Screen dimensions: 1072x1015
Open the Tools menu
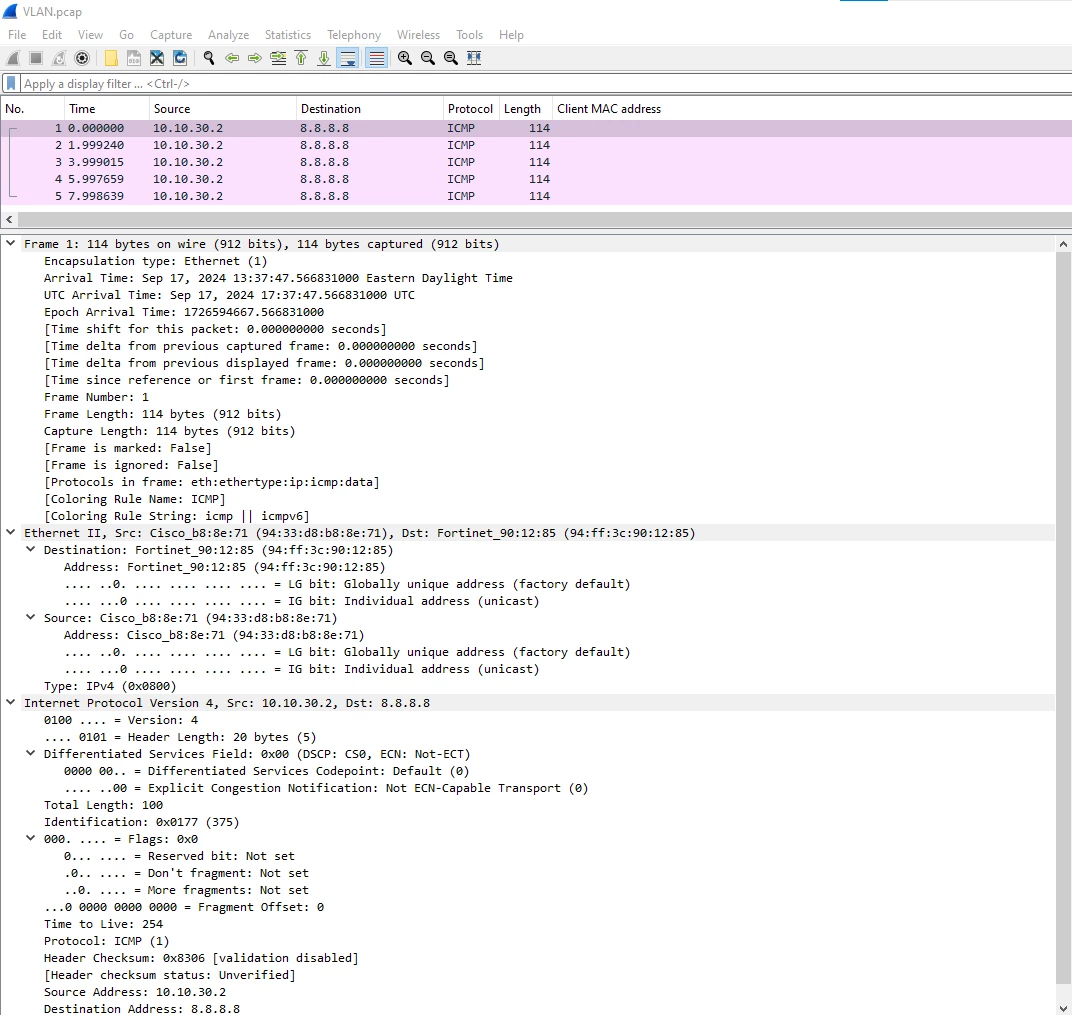pos(470,35)
